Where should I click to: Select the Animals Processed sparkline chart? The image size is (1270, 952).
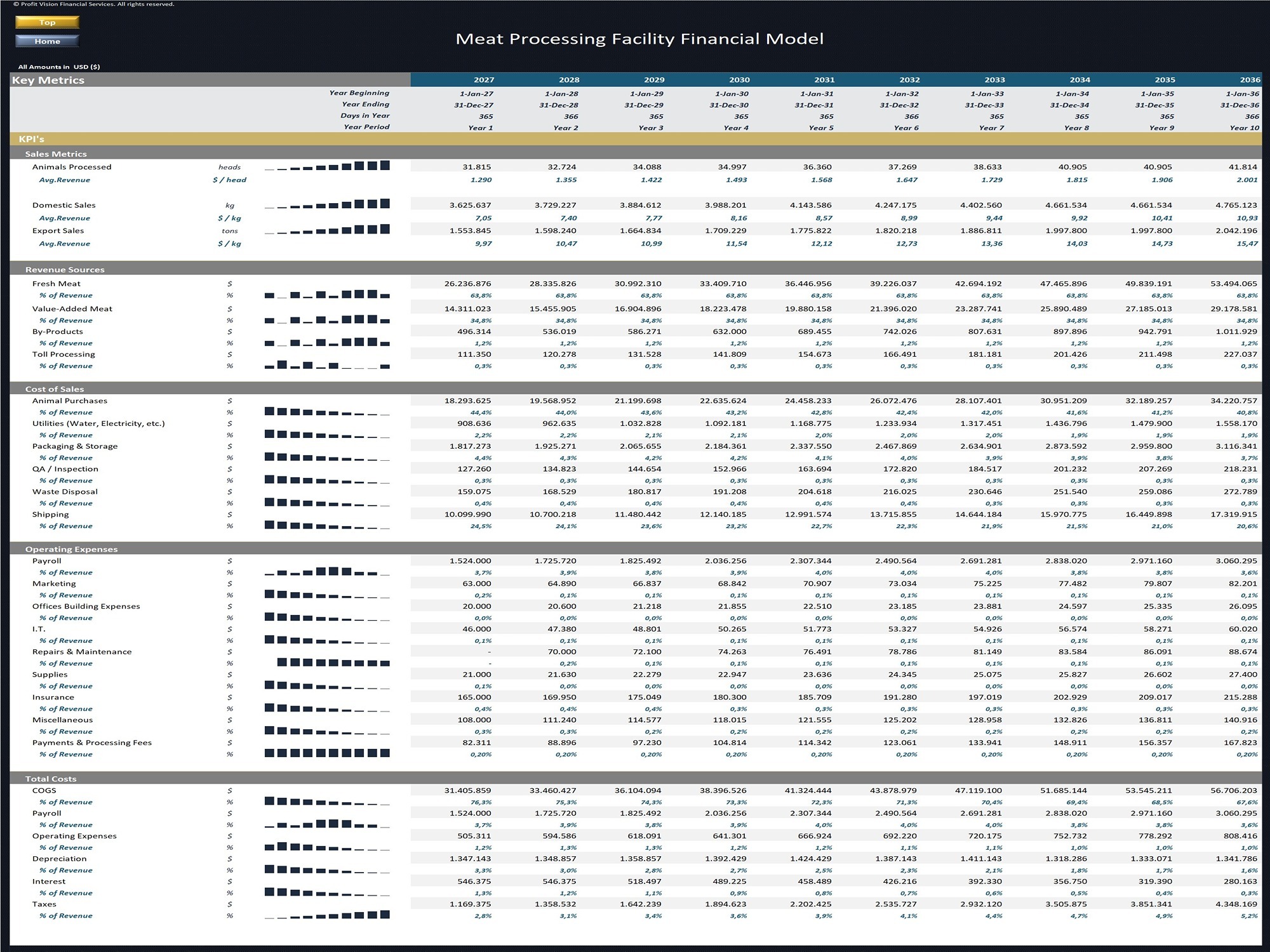coord(327,166)
